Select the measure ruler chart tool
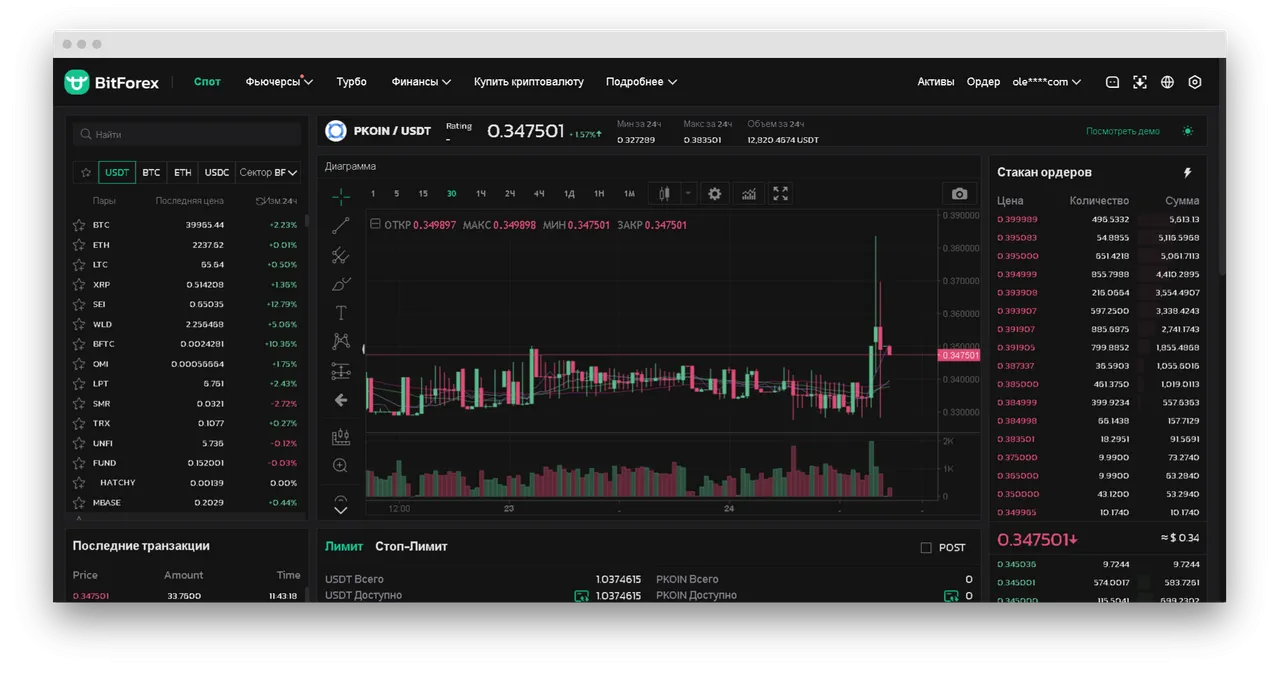 click(x=341, y=437)
